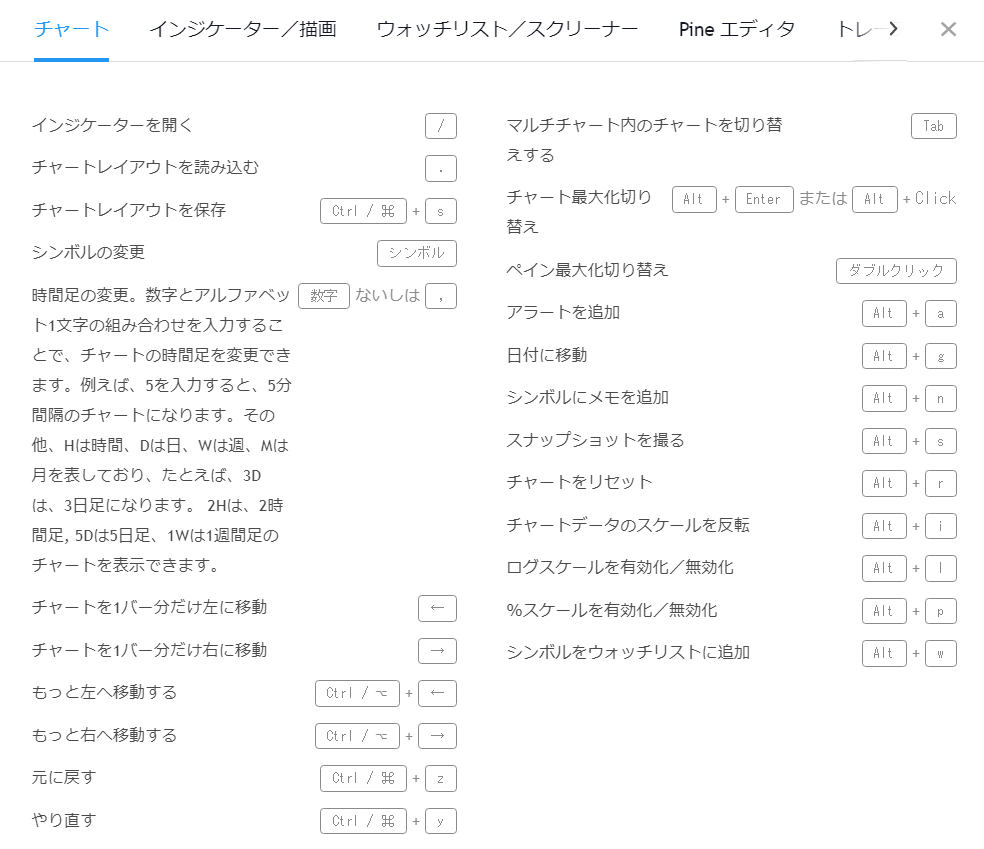The image size is (984, 849).
Task: Click the right arrow key in チャートを1バー分だけ右に移動 row
Action: [x=437, y=651]
